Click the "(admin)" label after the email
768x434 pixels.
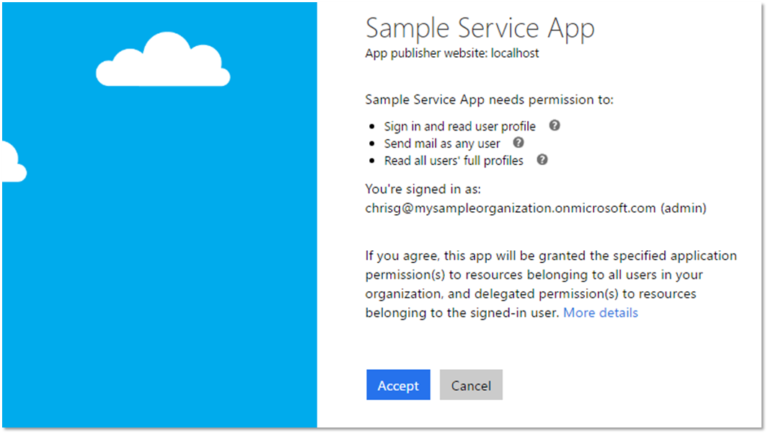click(683, 208)
